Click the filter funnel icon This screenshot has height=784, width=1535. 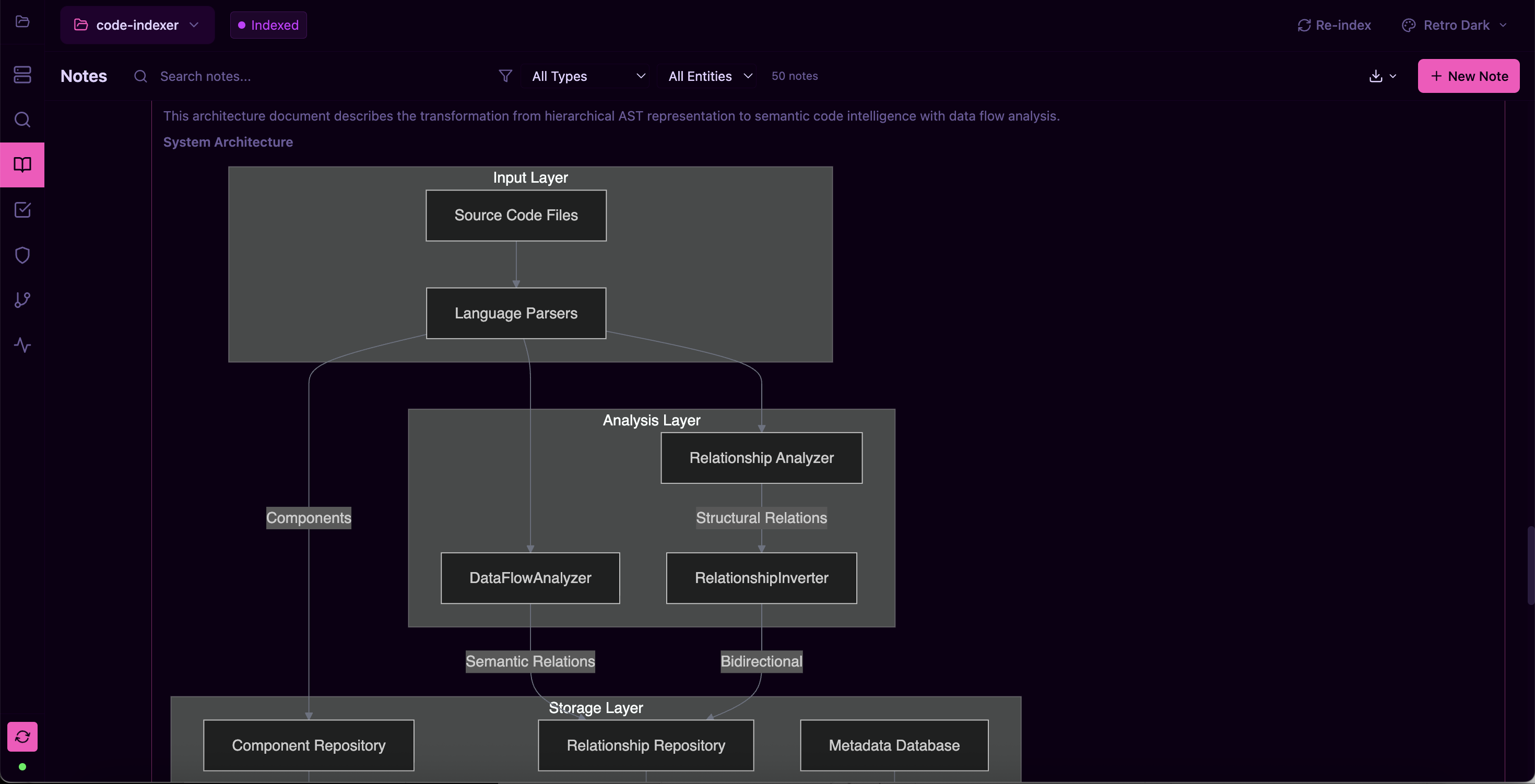(505, 76)
